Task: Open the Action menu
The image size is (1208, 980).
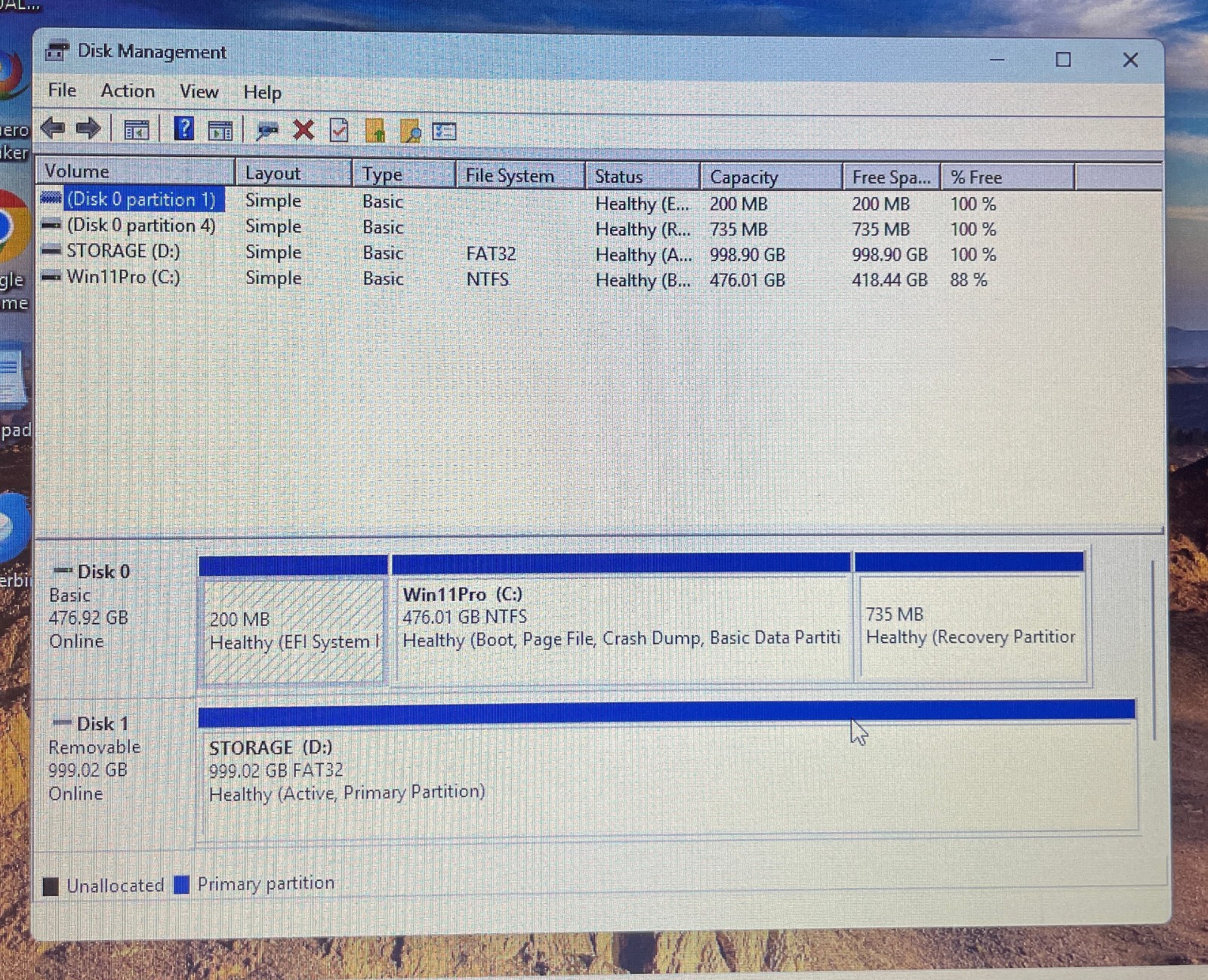Action: click(128, 91)
